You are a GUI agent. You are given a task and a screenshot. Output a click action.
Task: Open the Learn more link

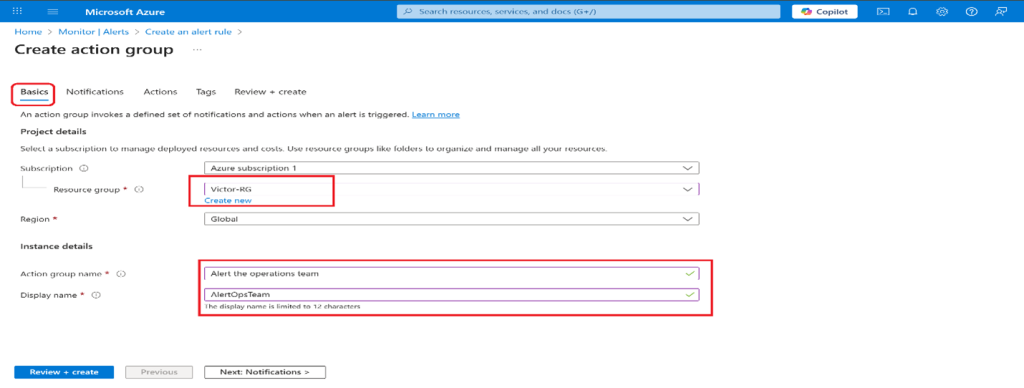(436, 114)
